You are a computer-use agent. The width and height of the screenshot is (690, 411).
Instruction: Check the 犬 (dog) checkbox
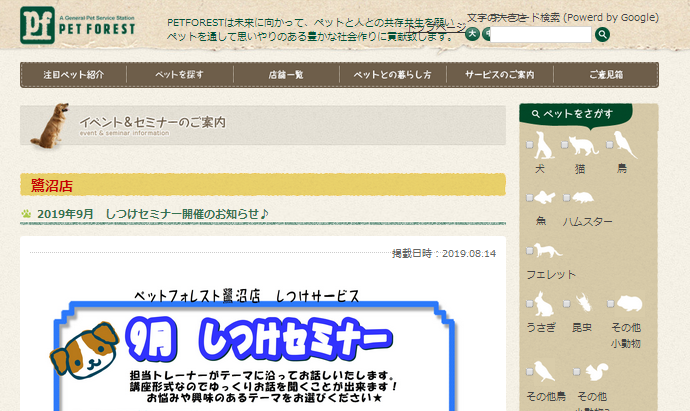pyautogui.click(x=529, y=145)
